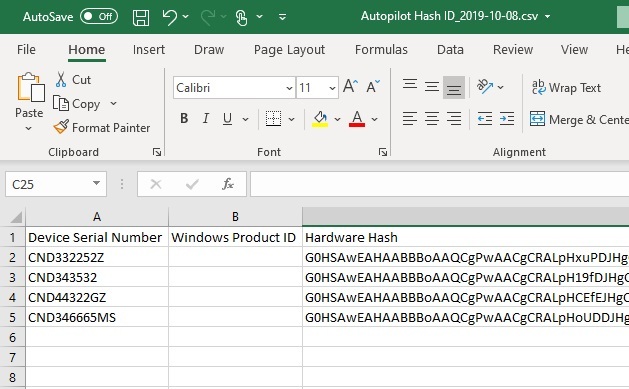
Task: Click the Enter checkmark in formula bar
Action: pos(192,184)
